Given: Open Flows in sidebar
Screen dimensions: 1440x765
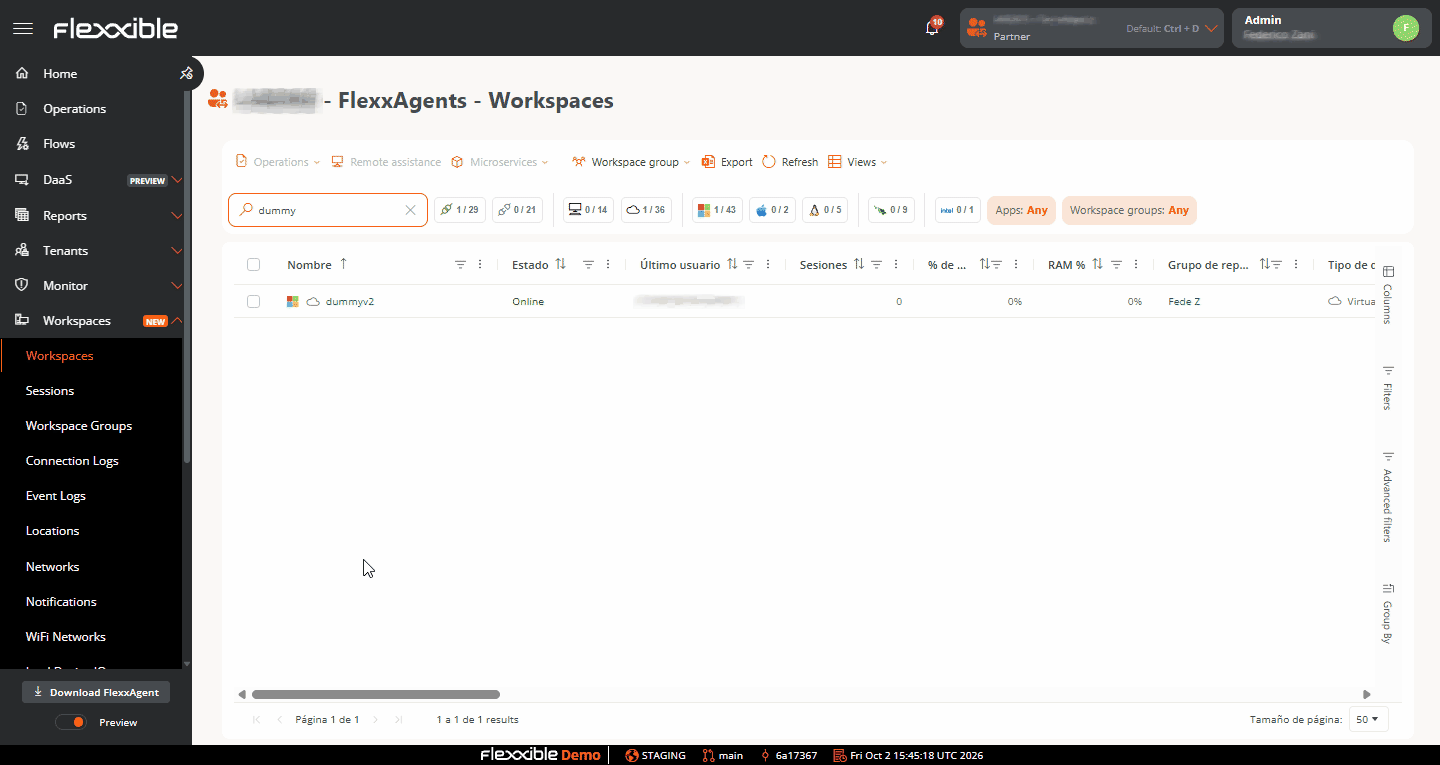Looking at the screenshot, I should tap(59, 144).
